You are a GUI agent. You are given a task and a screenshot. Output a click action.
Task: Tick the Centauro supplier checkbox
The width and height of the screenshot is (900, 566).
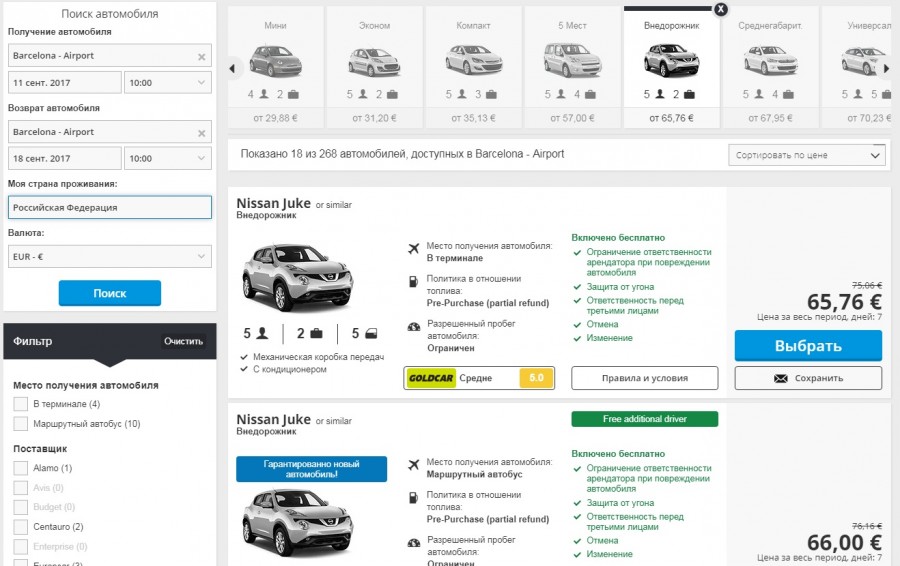coord(20,527)
